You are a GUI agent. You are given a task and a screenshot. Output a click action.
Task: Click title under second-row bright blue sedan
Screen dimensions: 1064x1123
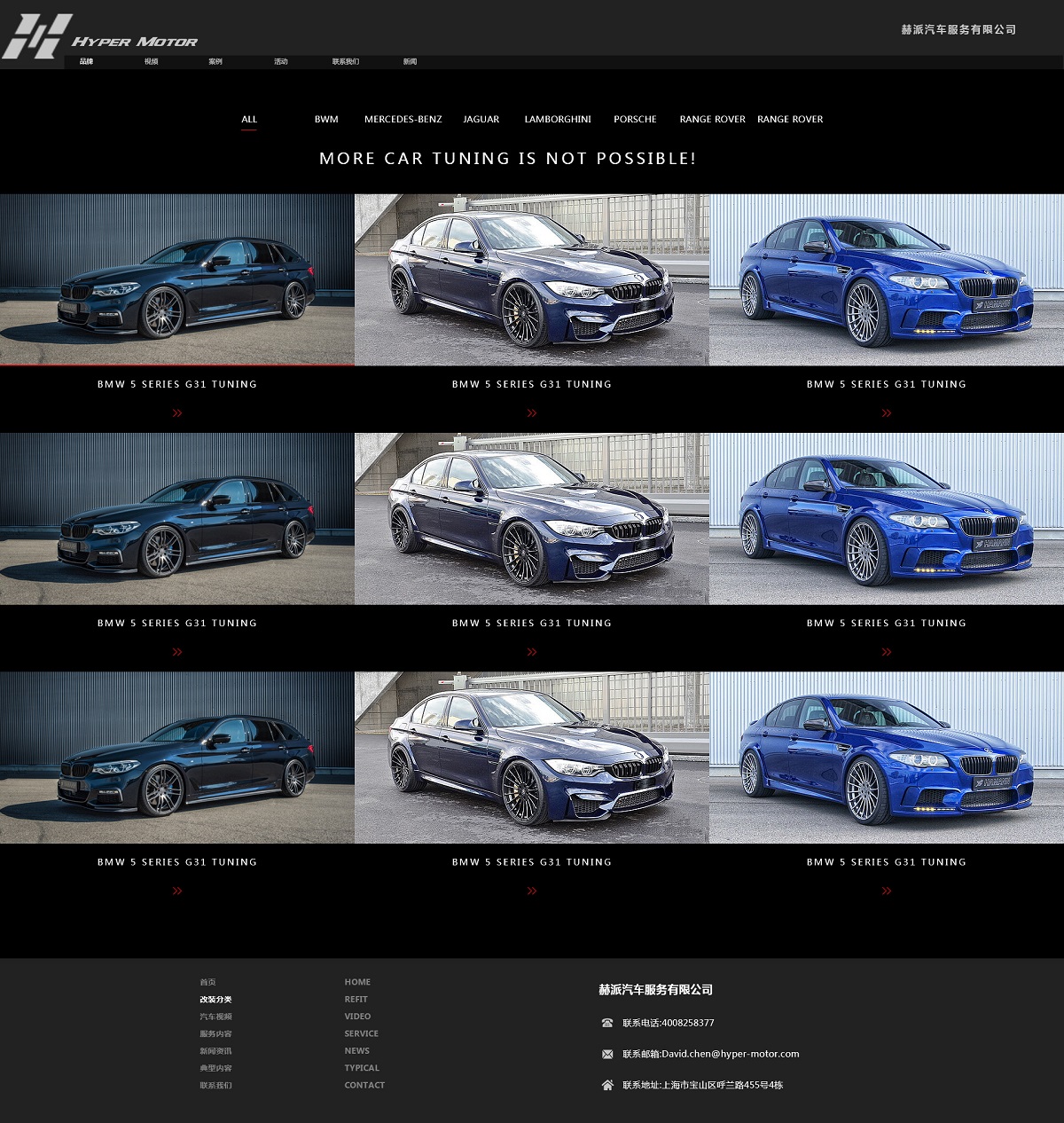[887, 623]
